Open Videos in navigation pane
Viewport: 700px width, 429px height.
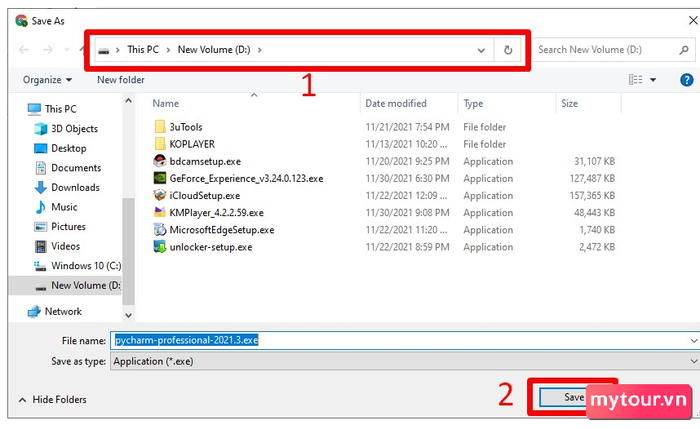point(65,246)
